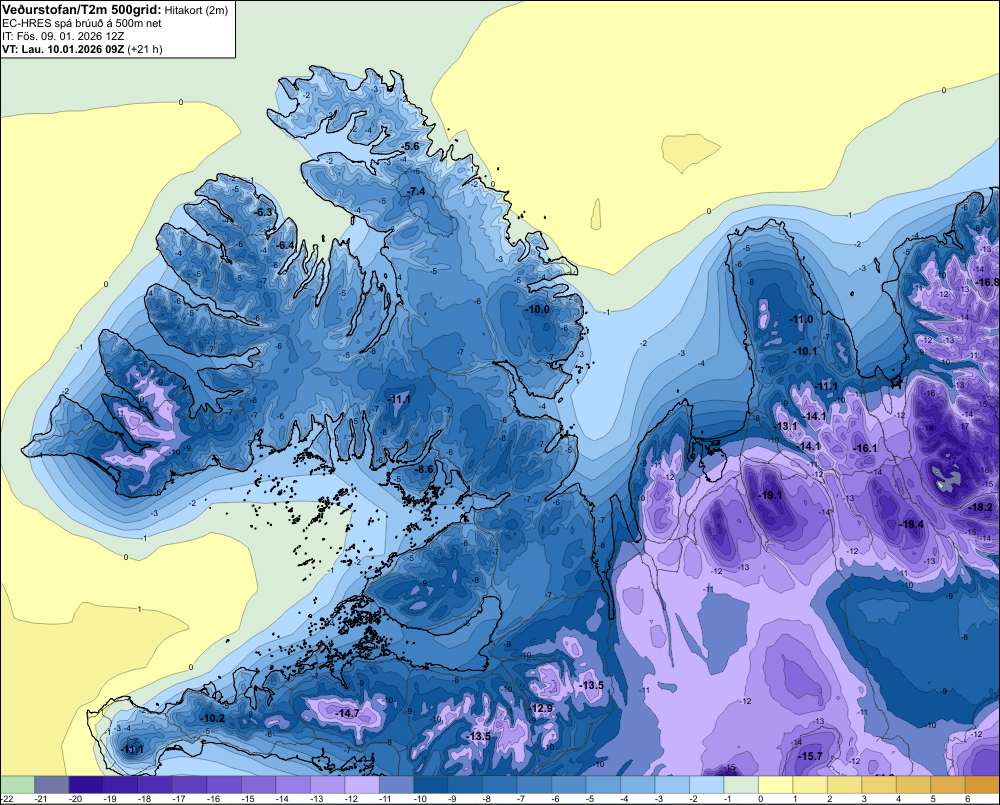Pick legend swatch between -15 and -14 labels
Image resolution: width=1000 pixels, height=805 pixels.
(x=258, y=785)
